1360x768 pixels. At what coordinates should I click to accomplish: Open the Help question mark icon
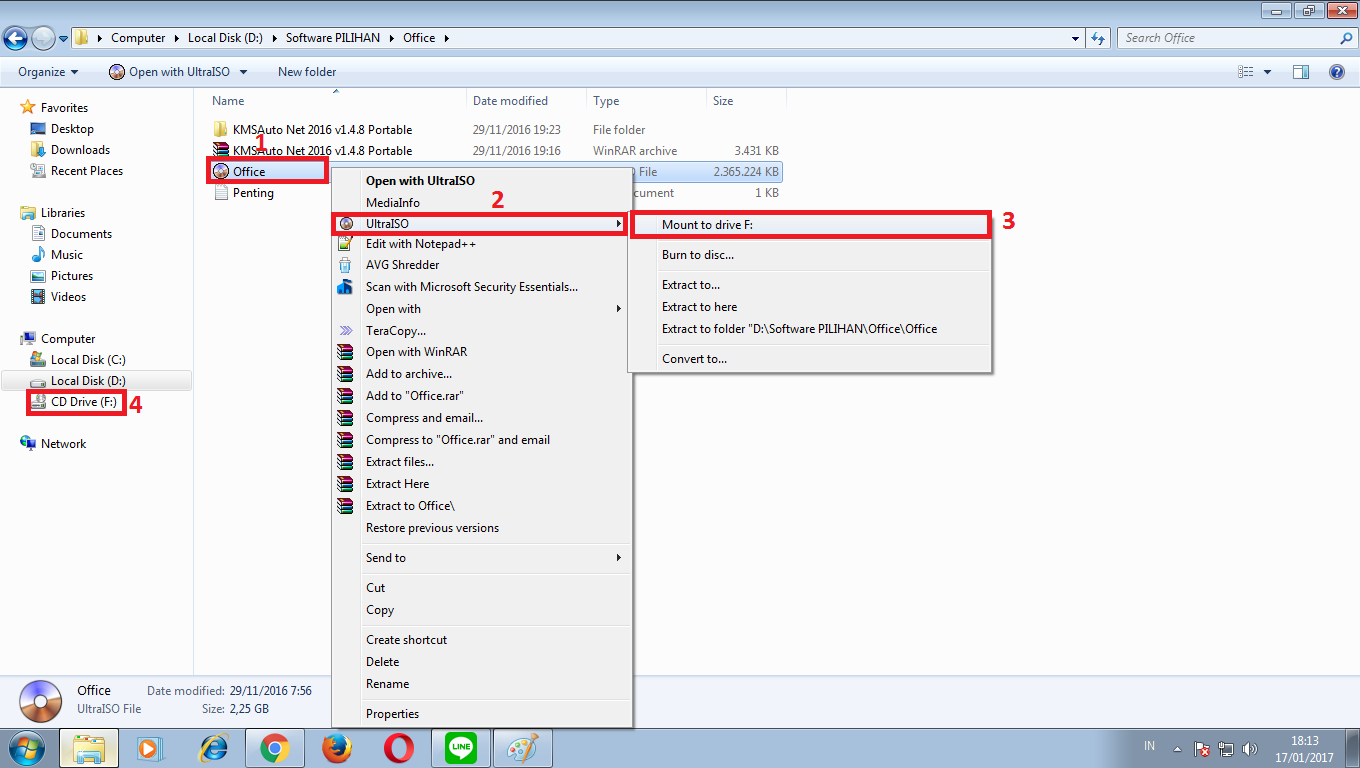(x=1337, y=72)
